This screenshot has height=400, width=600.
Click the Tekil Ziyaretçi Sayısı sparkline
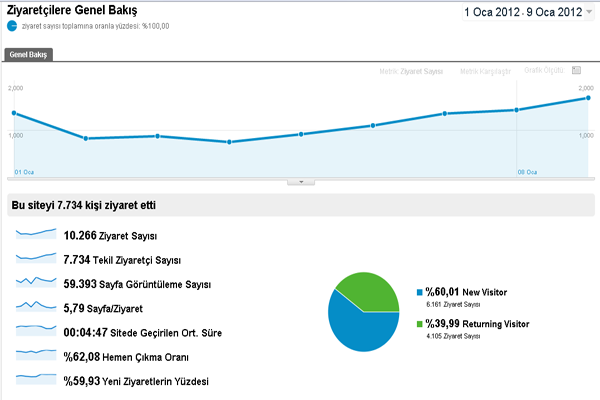pyautogui.click(x=36, y=258)
